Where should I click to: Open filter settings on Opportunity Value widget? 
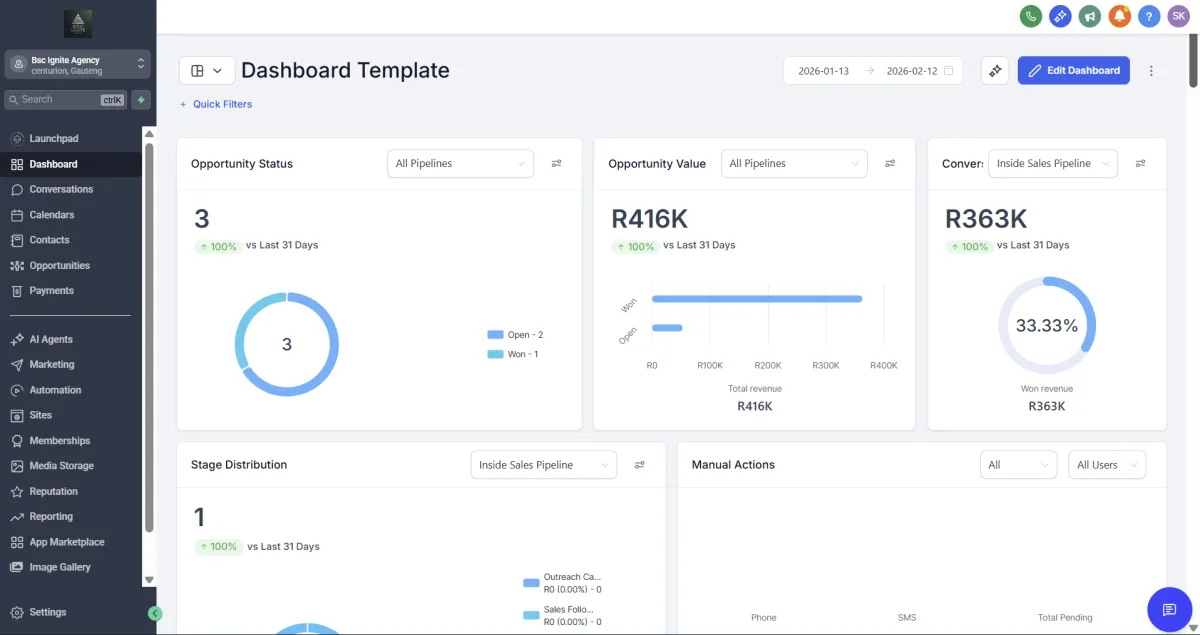pyautogui.click(x=890, y=163)
